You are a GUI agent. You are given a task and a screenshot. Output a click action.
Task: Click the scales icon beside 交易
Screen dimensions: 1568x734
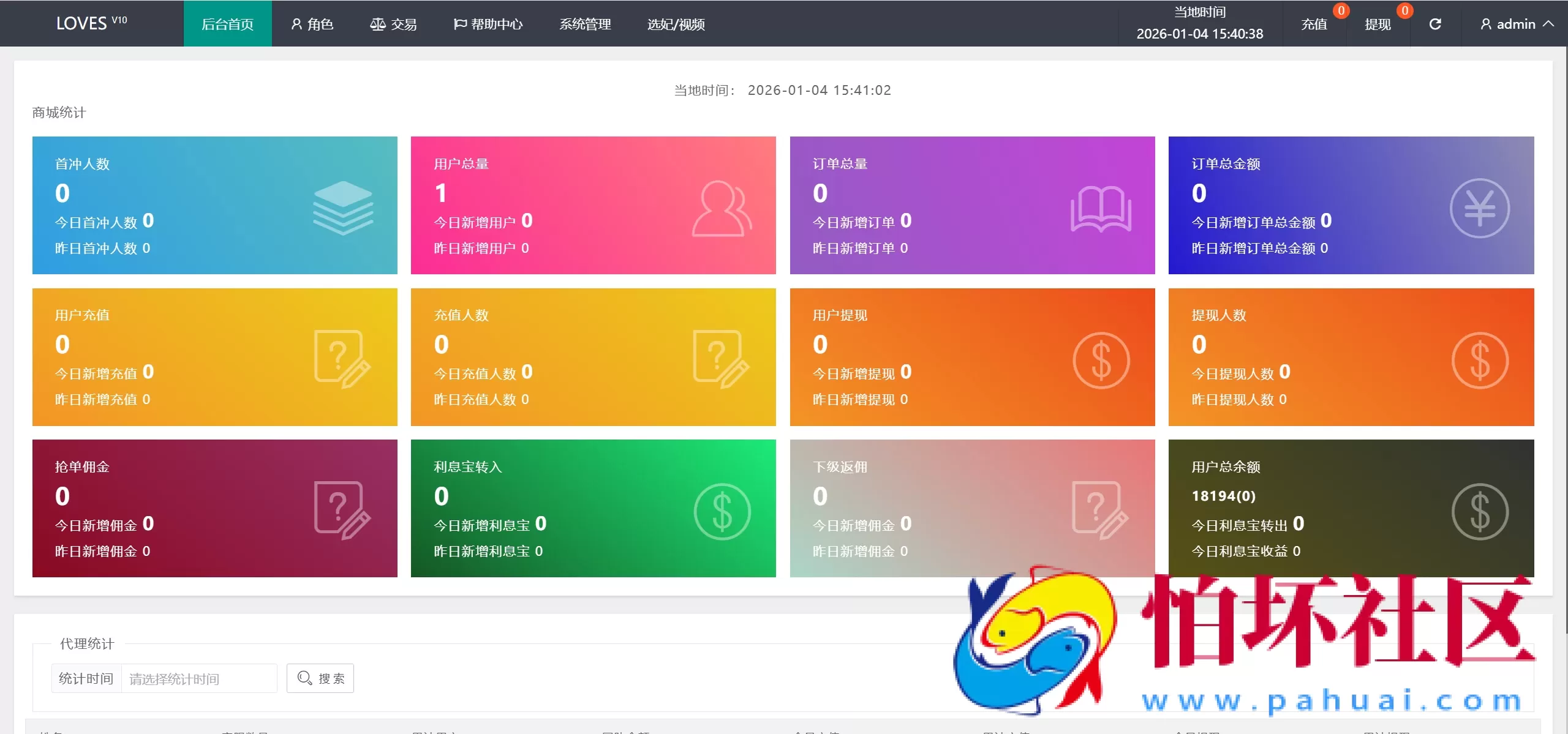[x=378, y=24]
